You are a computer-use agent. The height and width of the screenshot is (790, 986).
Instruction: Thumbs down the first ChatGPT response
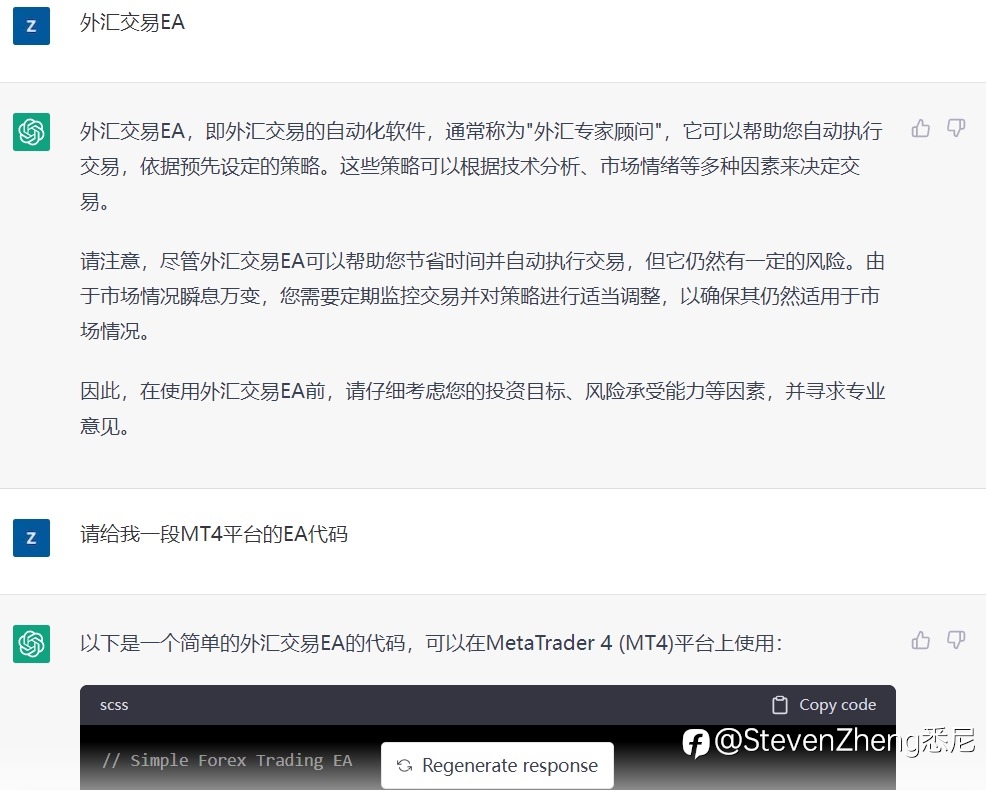tap(956, 128)
